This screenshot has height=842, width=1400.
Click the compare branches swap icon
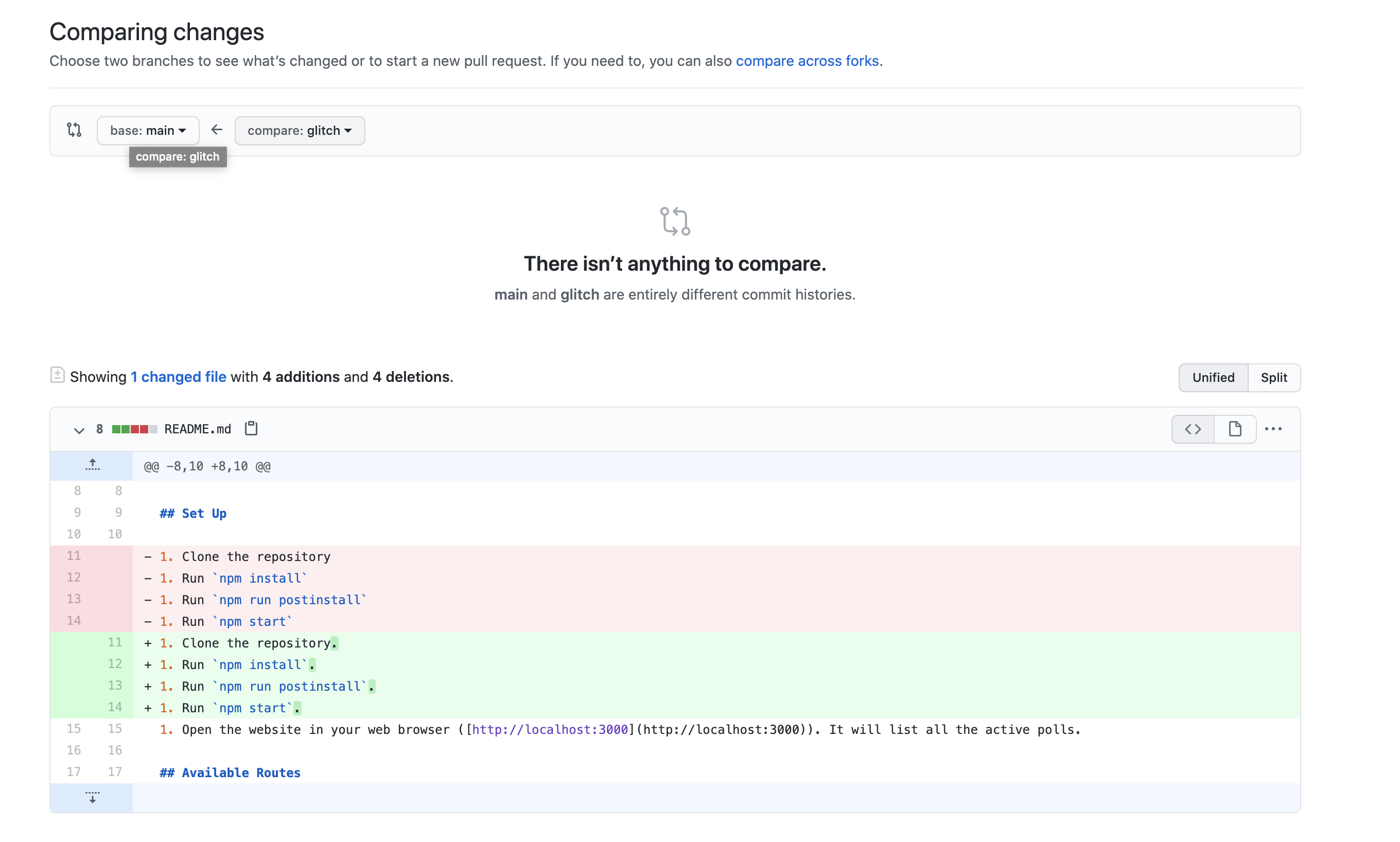pos(74,130)
